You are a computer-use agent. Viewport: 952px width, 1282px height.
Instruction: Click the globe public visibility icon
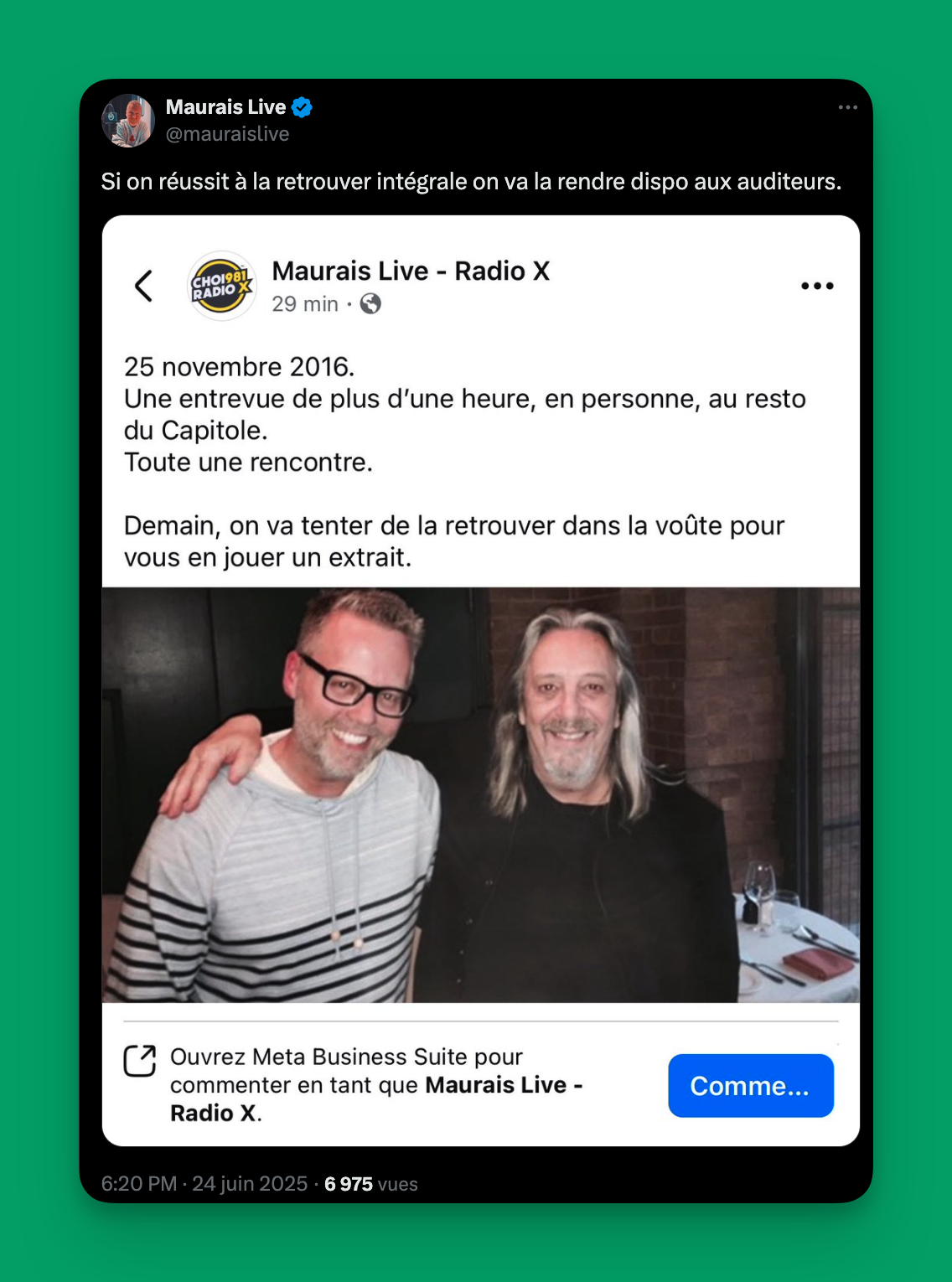[370, 304]
